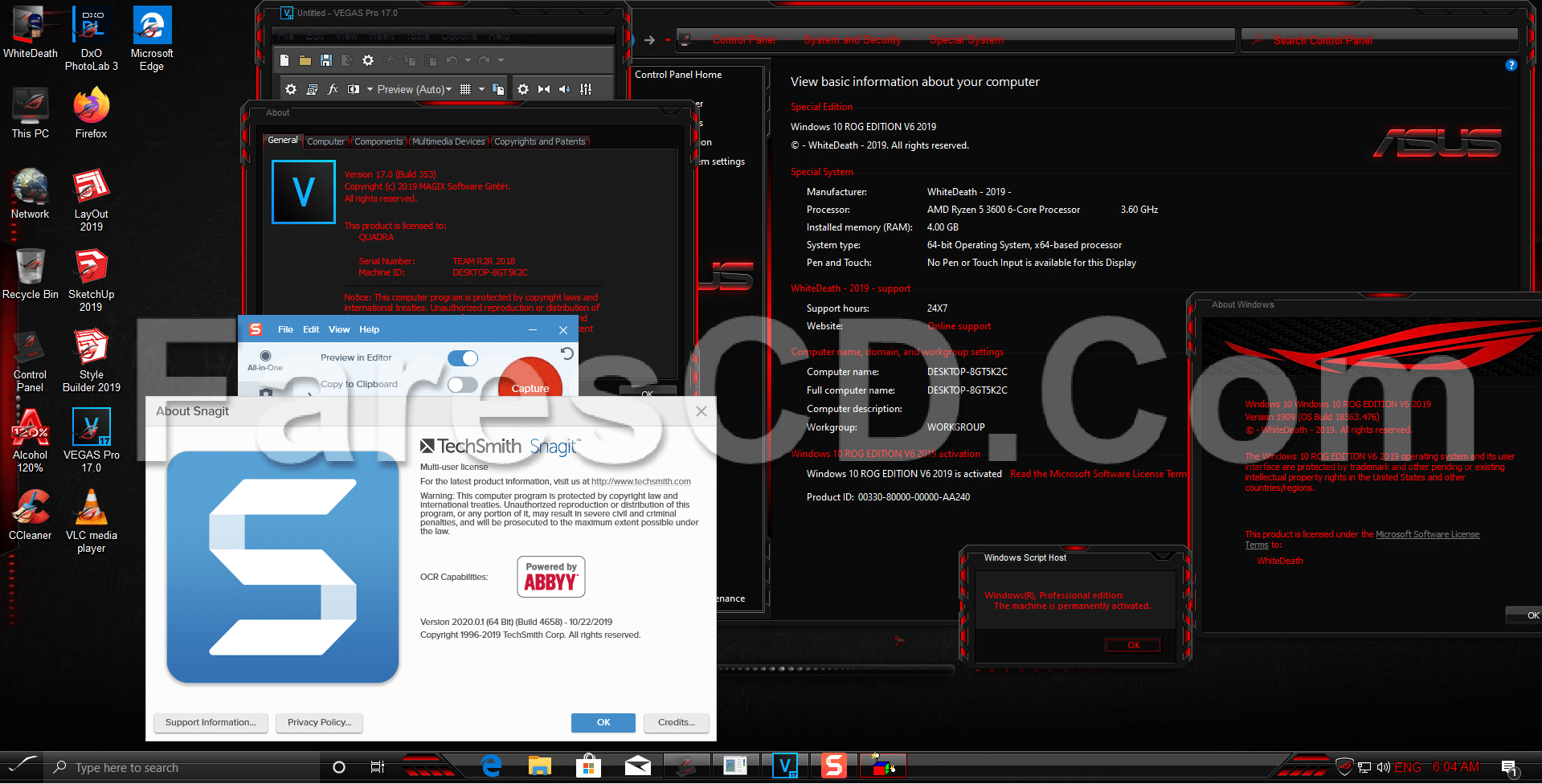The image size is (1542, 784).
Task: Click split screen view icon in VEGAS preview
Action: (x=354, y=89)
